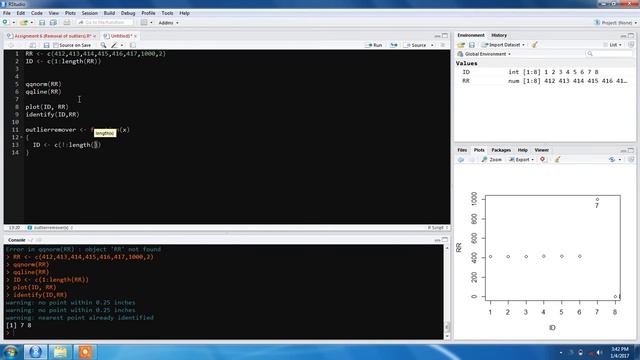
Task: Click the Compile Report notebook icon
Action: tap(133, 45)
